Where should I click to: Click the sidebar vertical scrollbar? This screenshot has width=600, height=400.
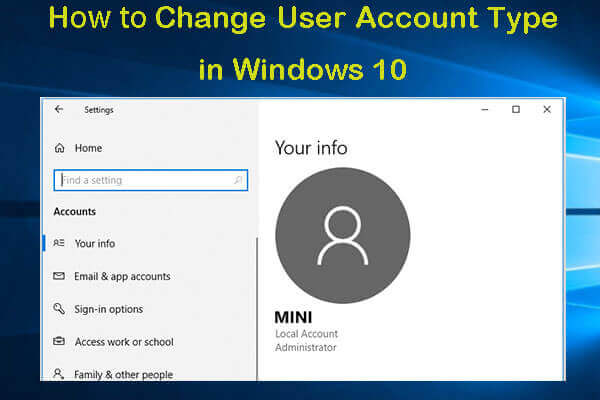click(x=257, y=309)
